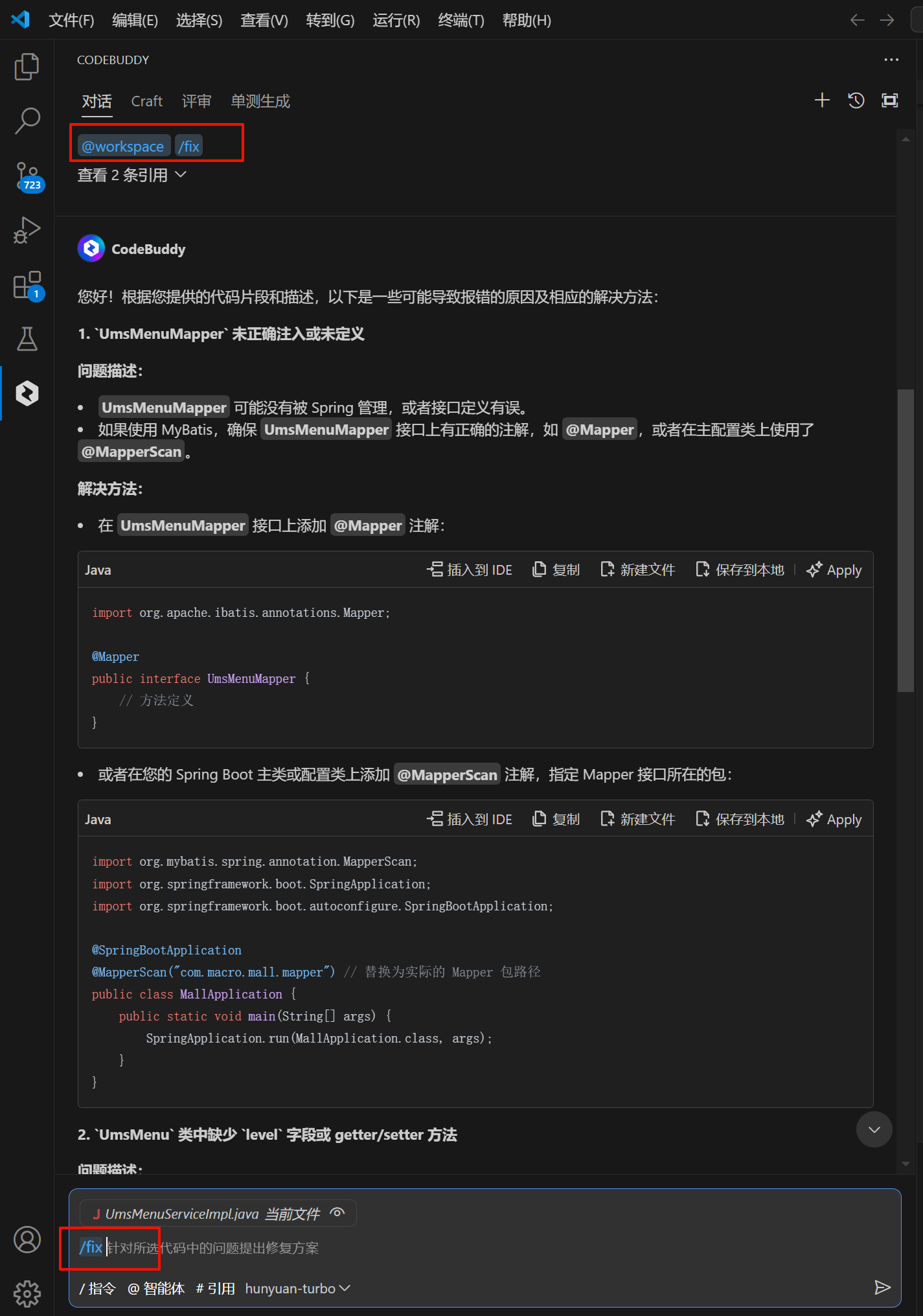Open chat history clock icon

856,100
